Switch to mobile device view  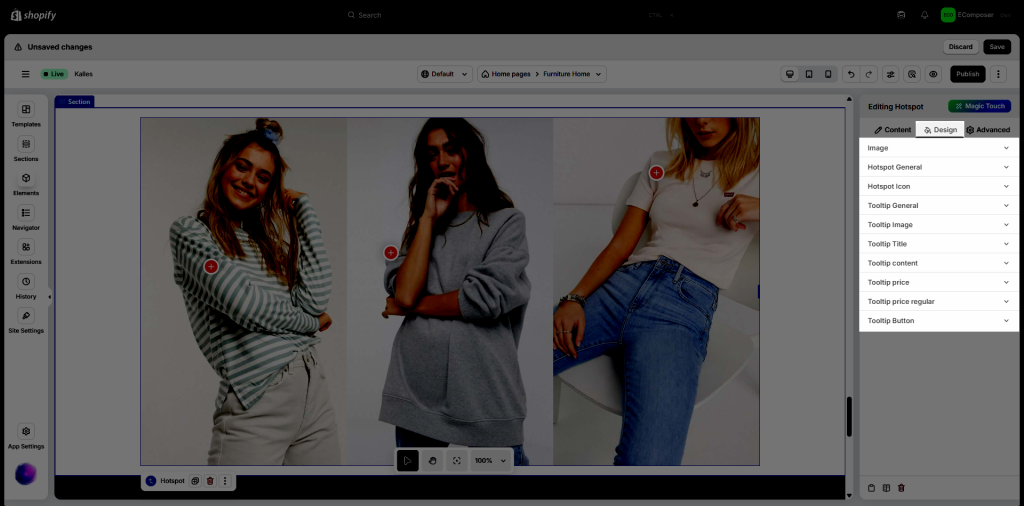click(828, 74)
